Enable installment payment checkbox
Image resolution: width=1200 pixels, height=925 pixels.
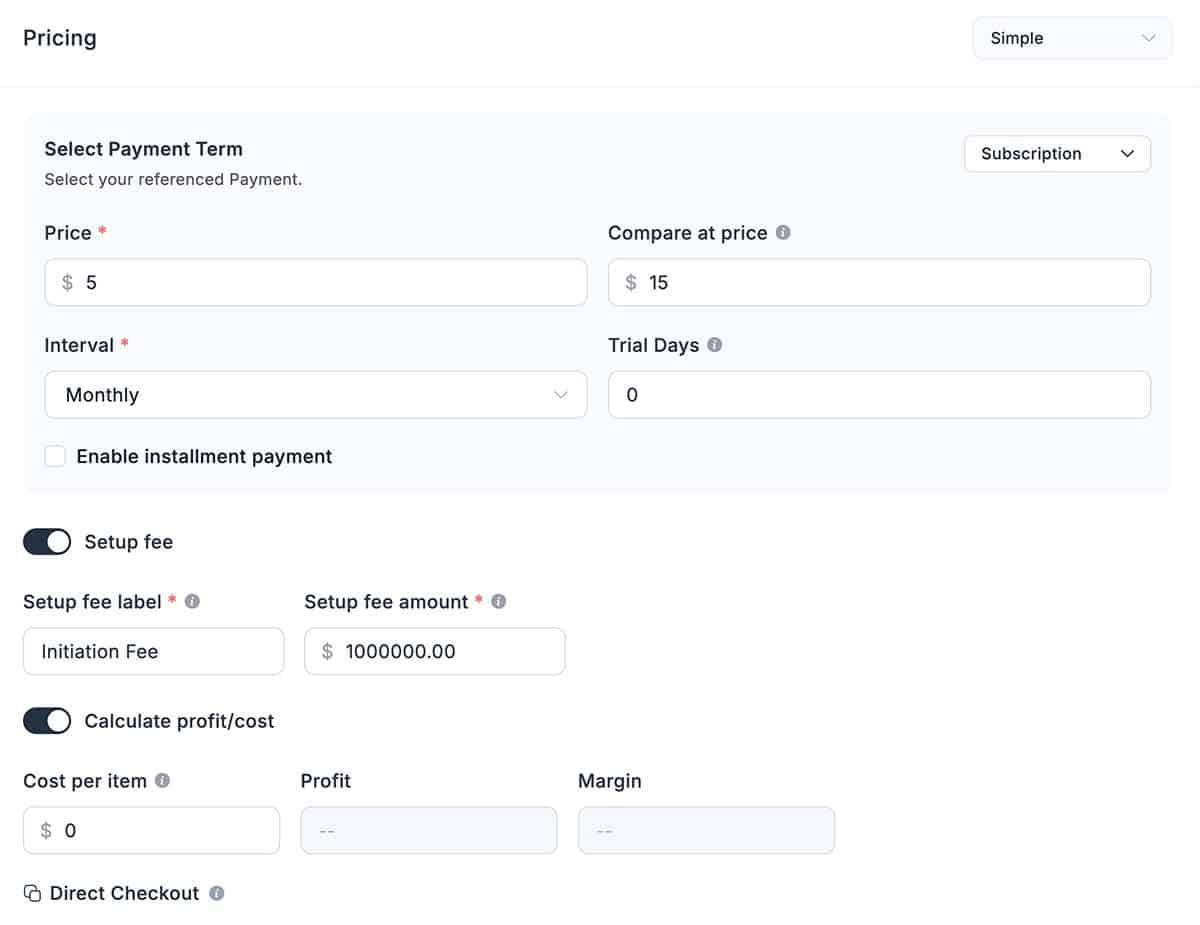[55, 456]
